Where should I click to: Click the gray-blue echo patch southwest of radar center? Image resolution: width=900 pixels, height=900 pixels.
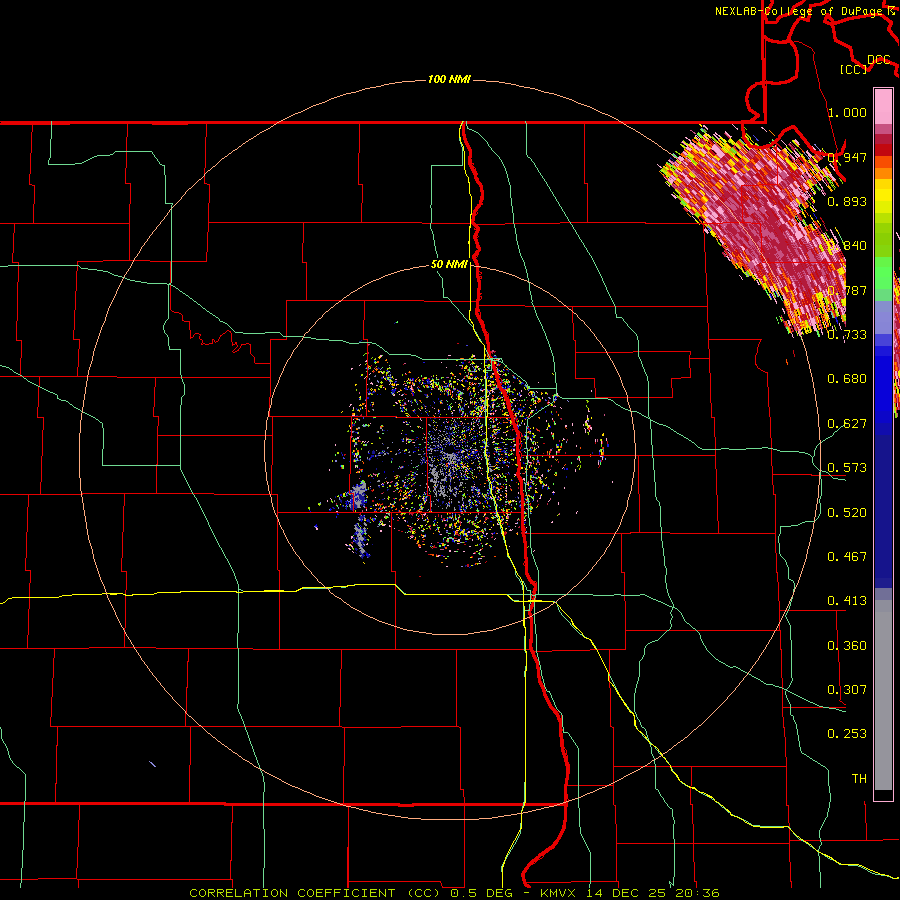[359, 495]
